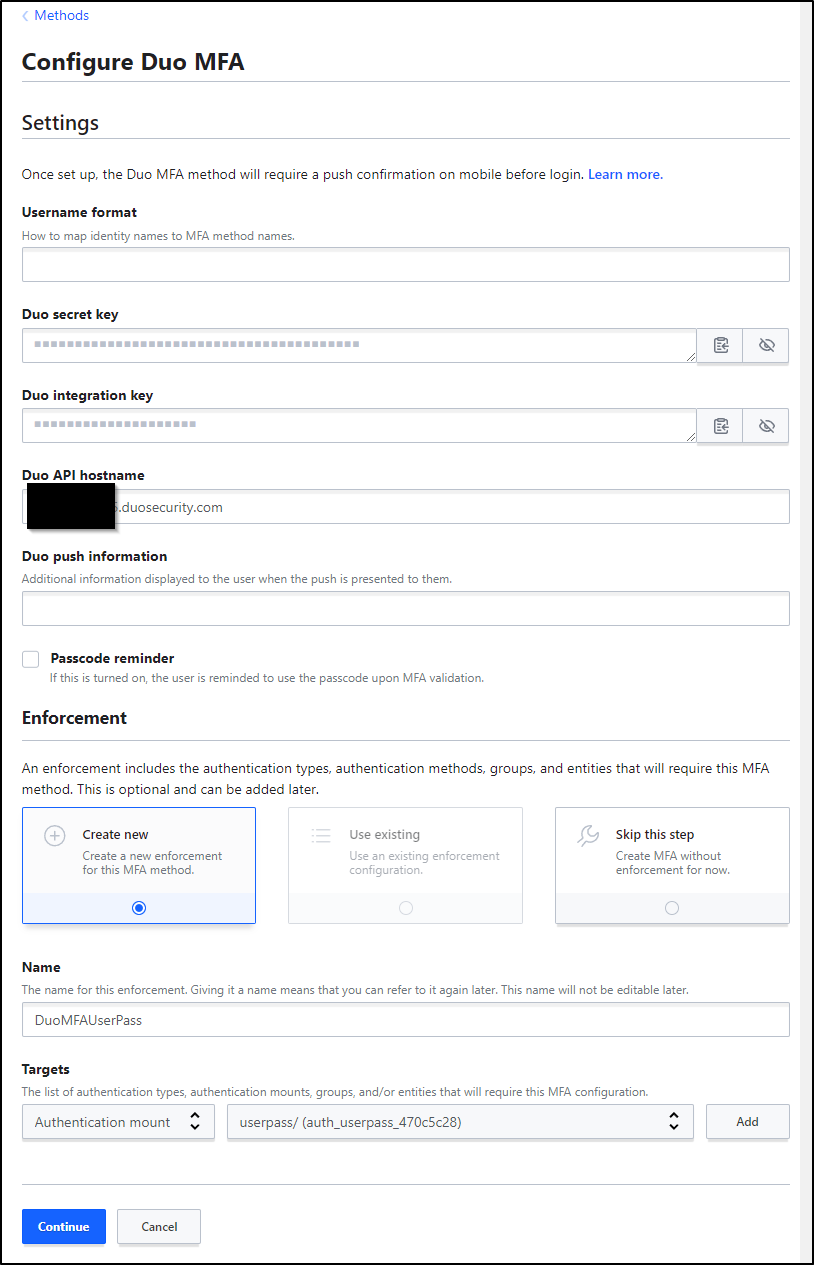Image resolution: width=814 pixels, height=1265 pixels.
Task: Click the Duo API hostname field
Action: (x=406, y=507)
